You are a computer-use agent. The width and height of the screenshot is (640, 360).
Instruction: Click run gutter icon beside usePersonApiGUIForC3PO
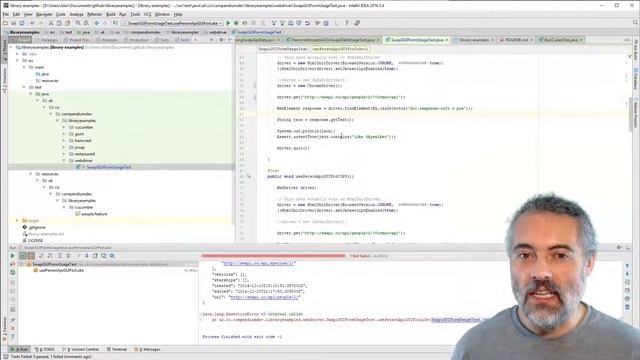click(x=249, y=176)
